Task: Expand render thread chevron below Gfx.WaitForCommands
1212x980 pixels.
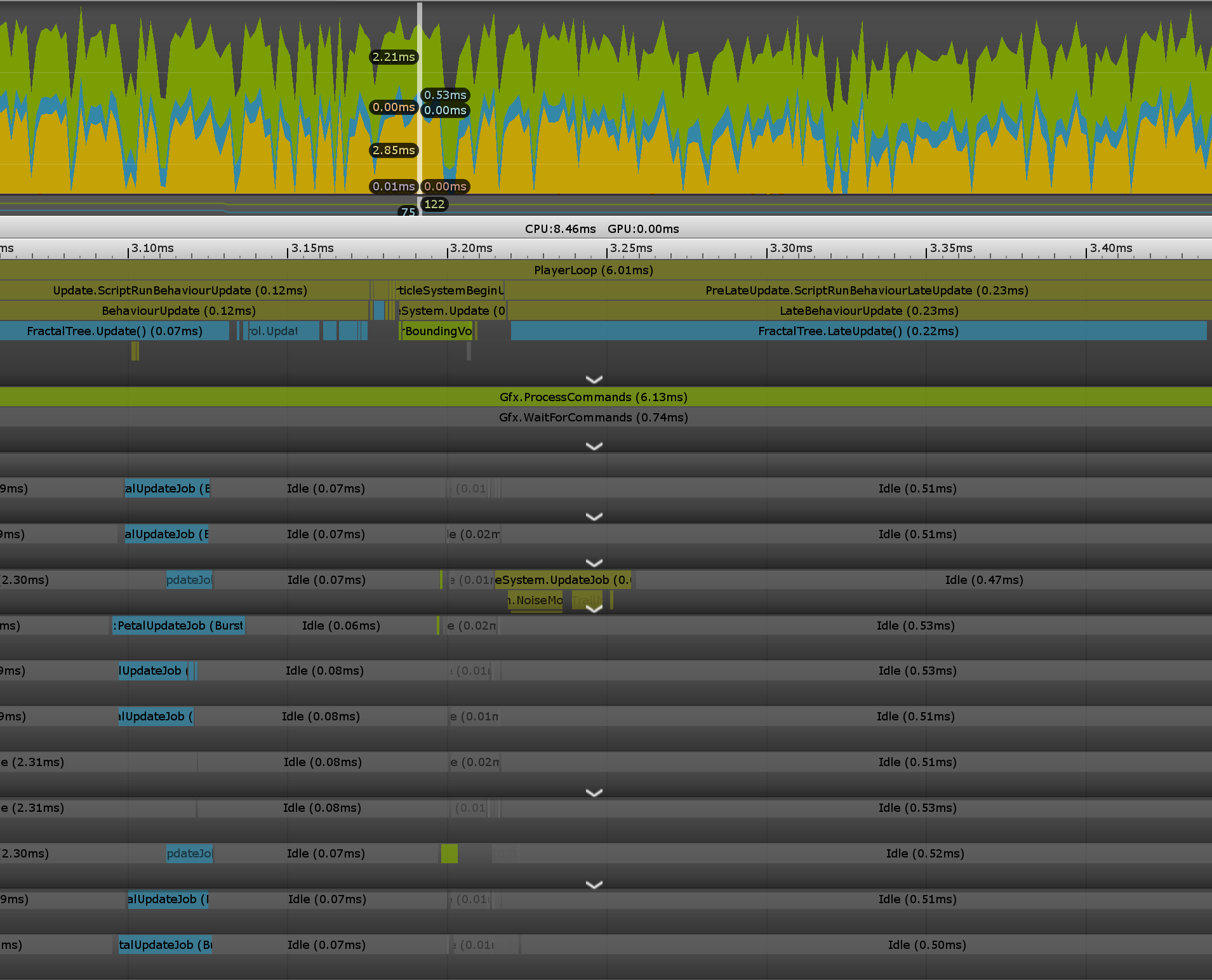Action: click(594, 446)
